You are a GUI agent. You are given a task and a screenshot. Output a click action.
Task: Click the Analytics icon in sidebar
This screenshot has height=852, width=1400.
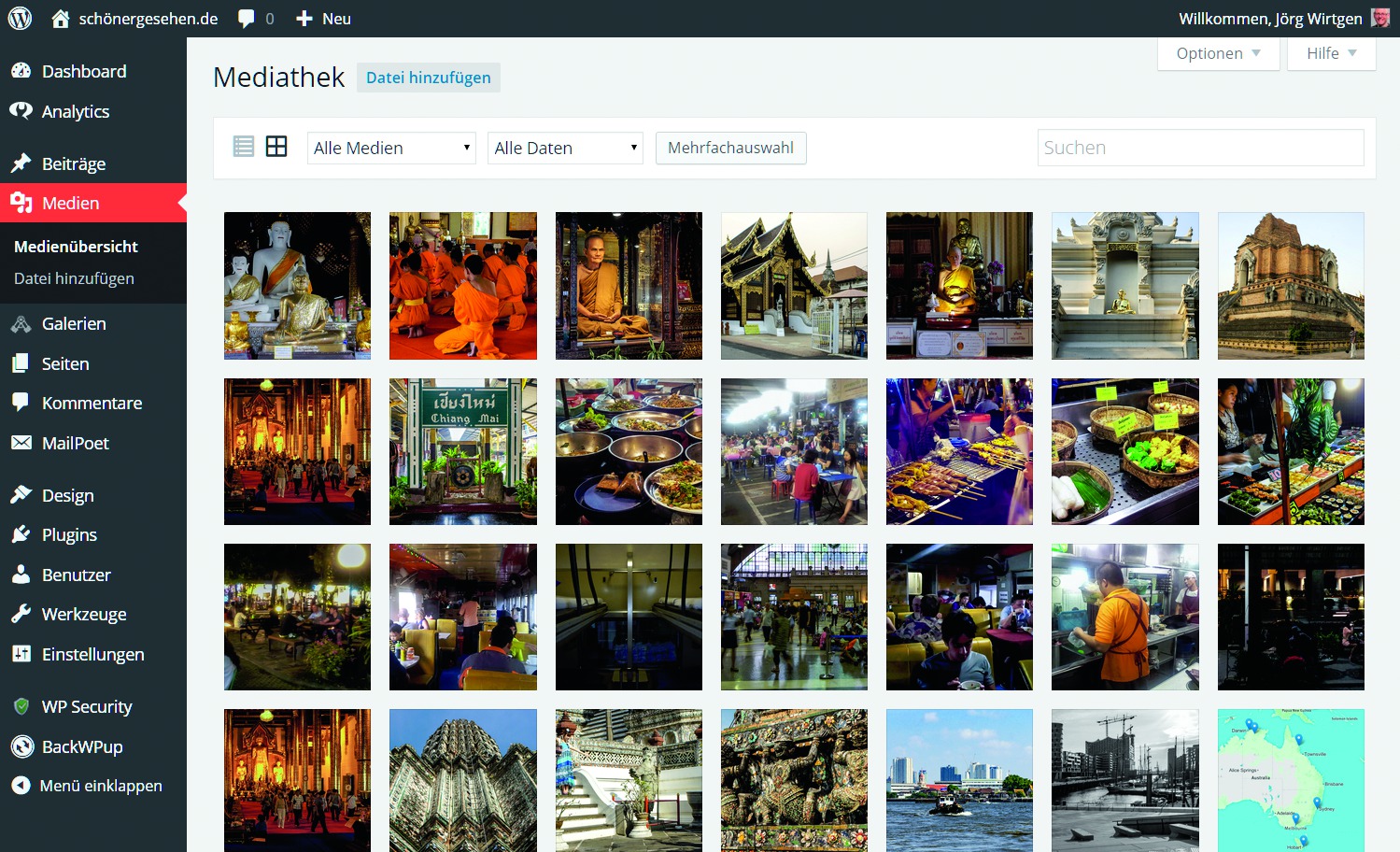21,111
